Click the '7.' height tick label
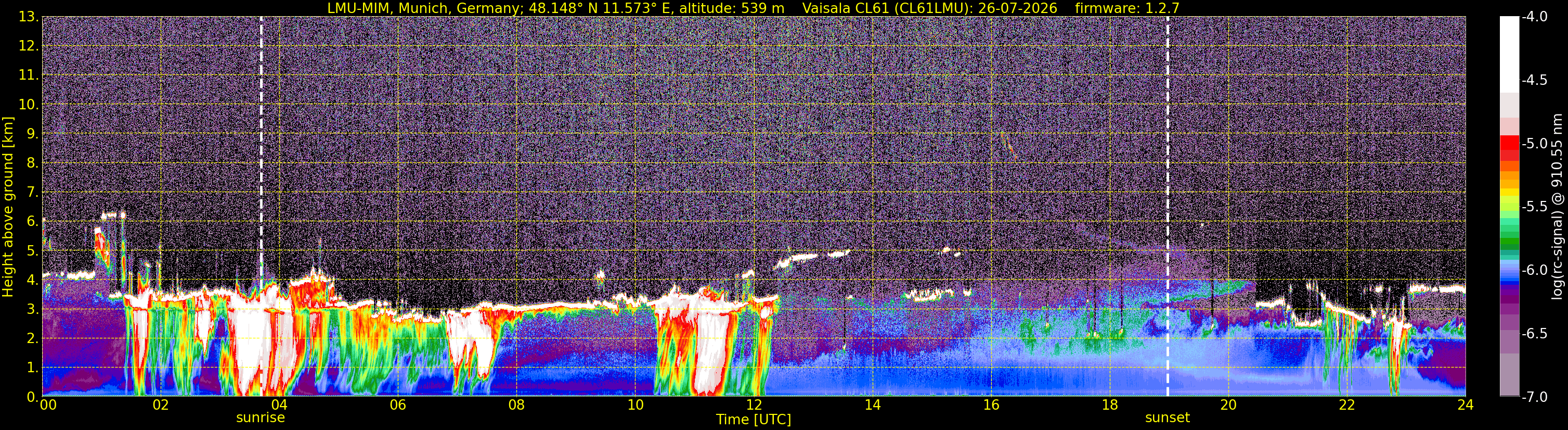Viewport: 1568px width, 430px height. 32,193
